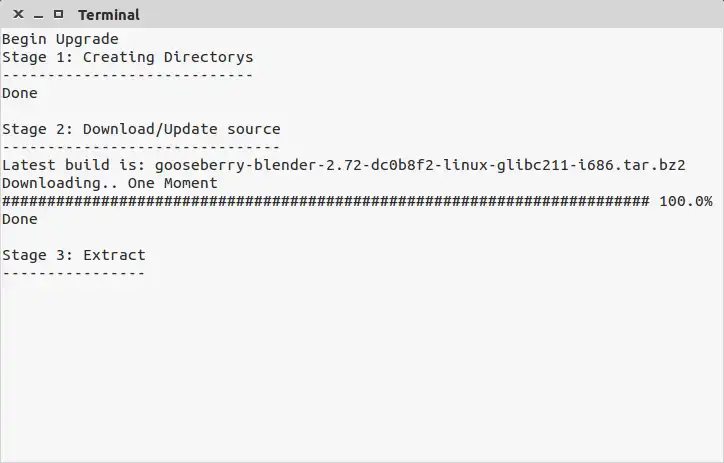Maximize the Terminal window
This screenshot has height=463, width=724.
pos(58,14)
